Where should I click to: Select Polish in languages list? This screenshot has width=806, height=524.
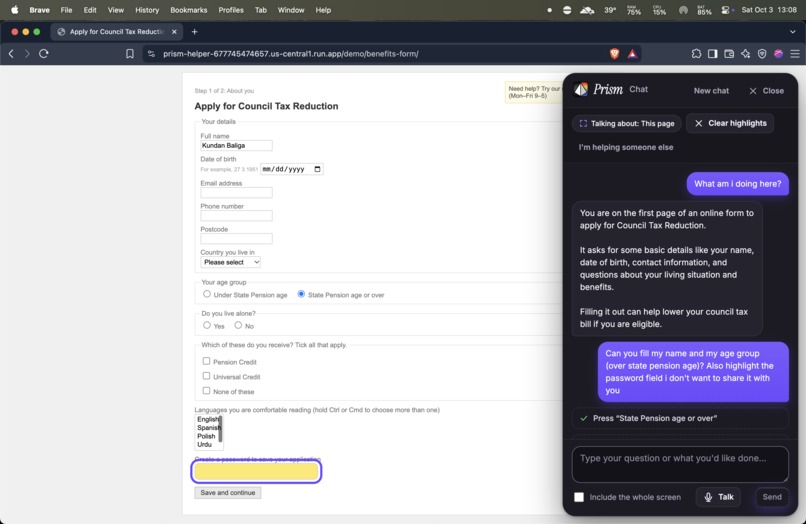[x=208, y=436]
